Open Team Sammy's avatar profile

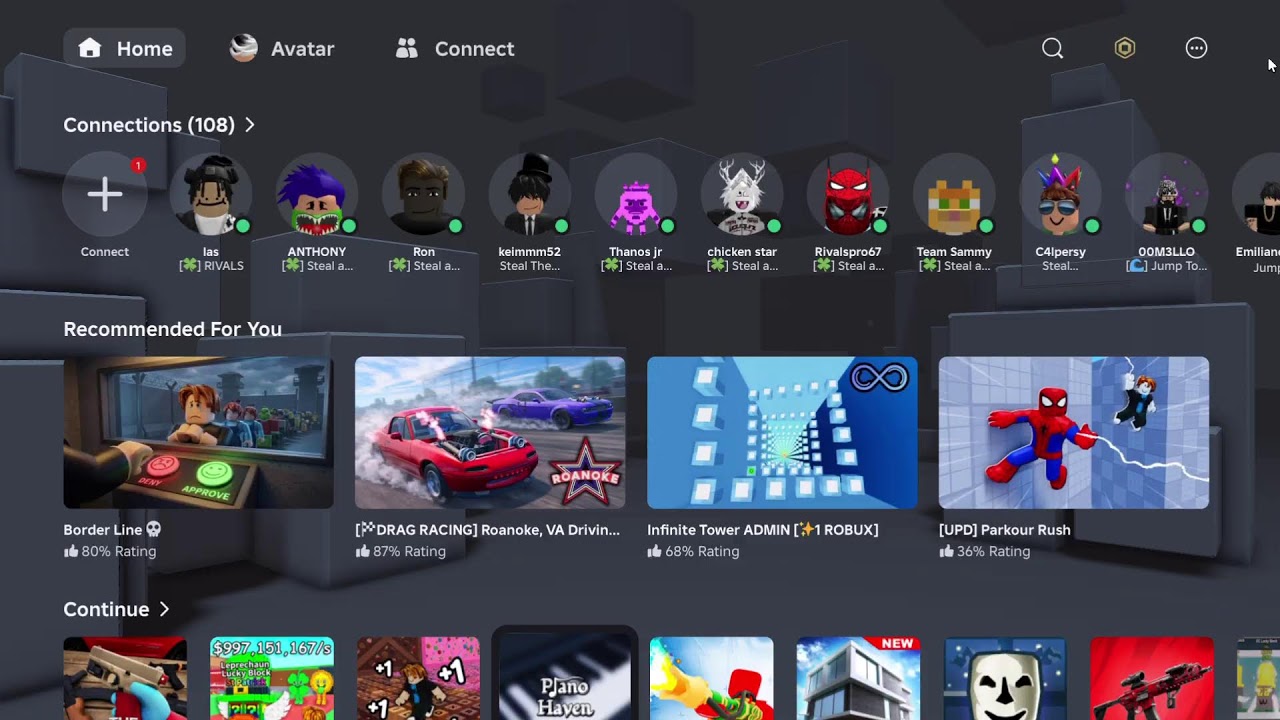954,194
